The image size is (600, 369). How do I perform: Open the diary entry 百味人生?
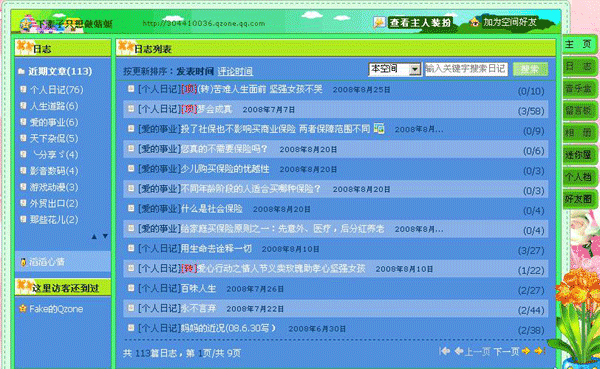tap(199, 289)
